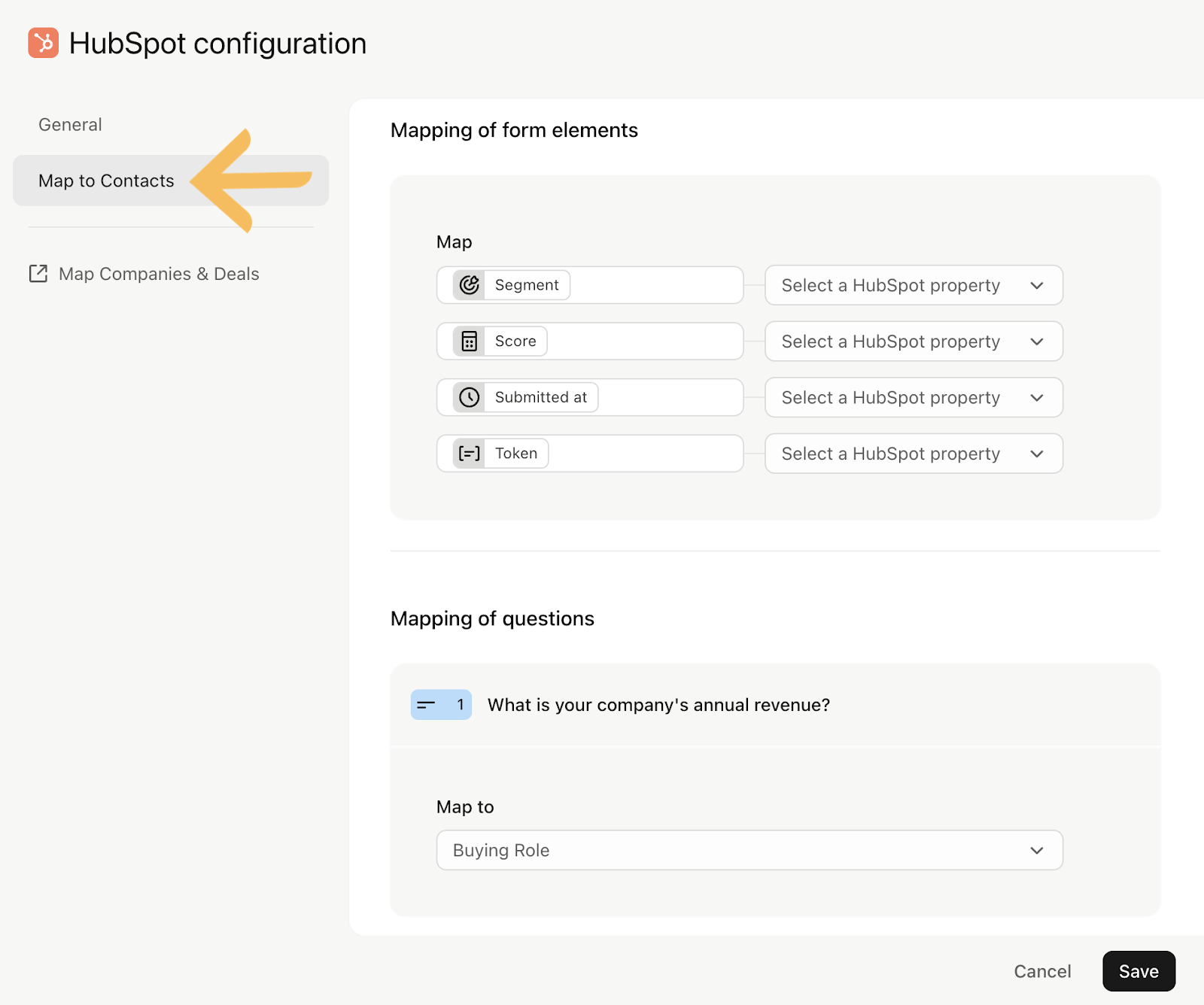Click the Map to label

(465, 807)
